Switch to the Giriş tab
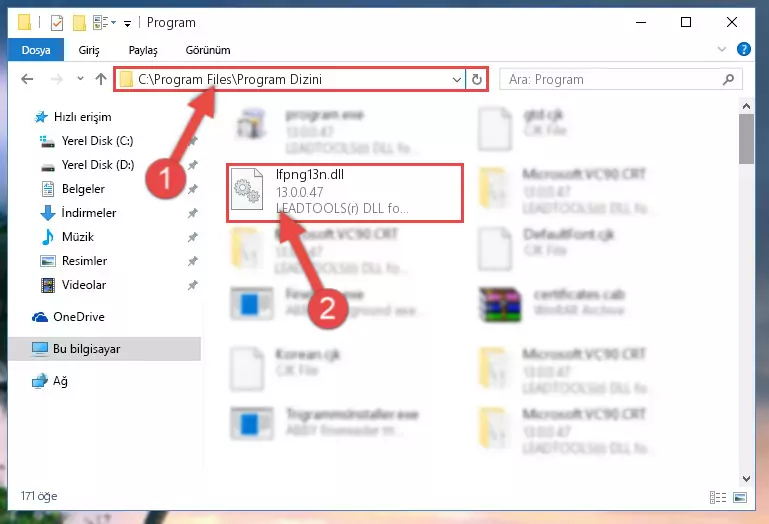This screenshot has width=769, height=524. (x=89, y=50)
